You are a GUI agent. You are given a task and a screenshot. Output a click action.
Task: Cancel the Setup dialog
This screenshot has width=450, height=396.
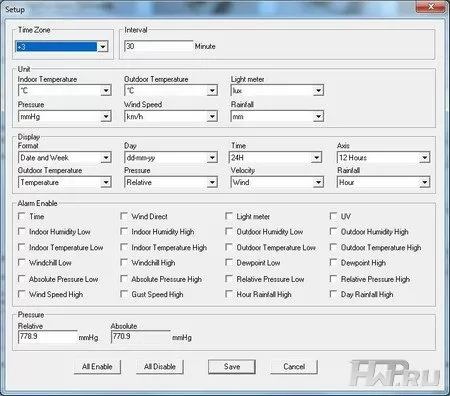tap(294, 367)
